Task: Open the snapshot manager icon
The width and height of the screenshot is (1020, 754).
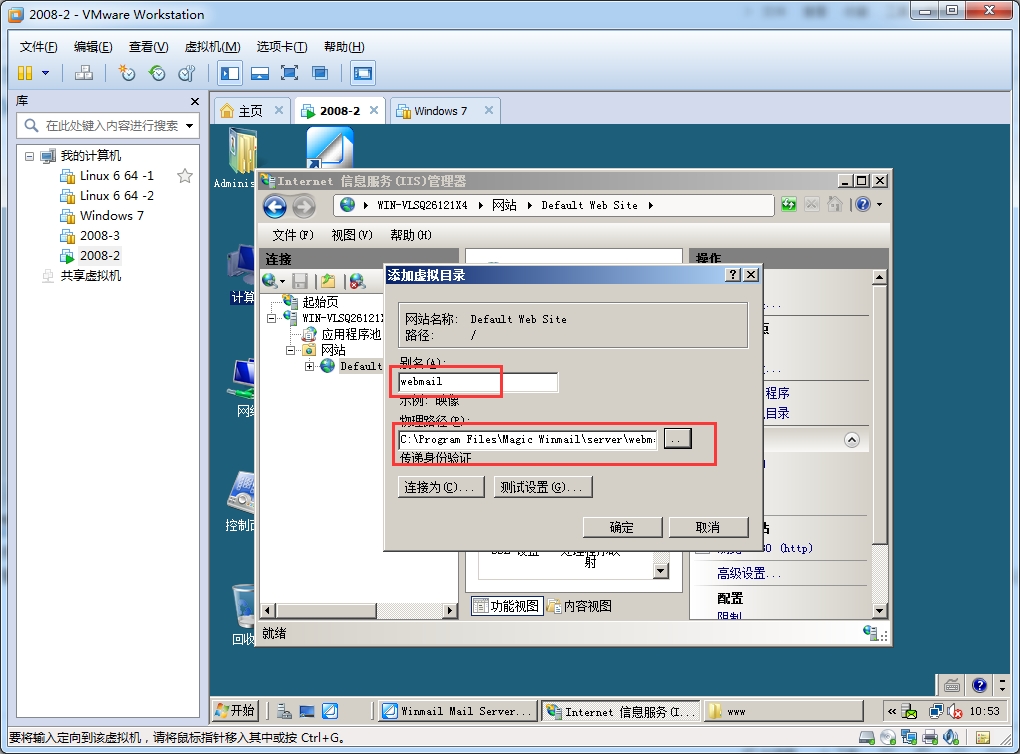Action: (187, 73)
